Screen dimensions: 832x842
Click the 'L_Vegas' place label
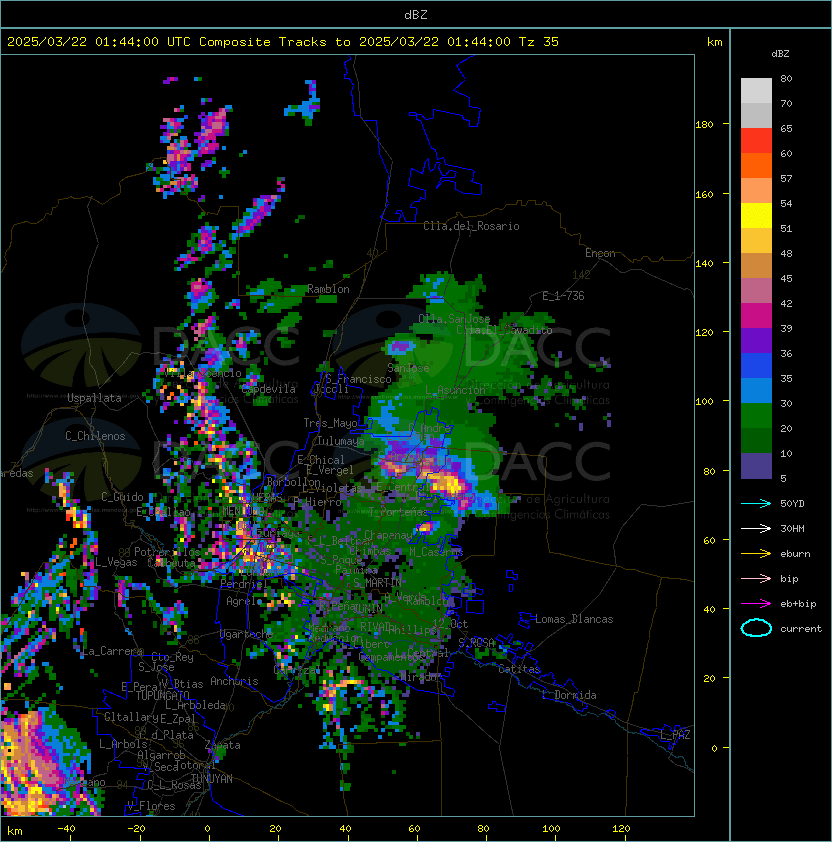point(115,562)
